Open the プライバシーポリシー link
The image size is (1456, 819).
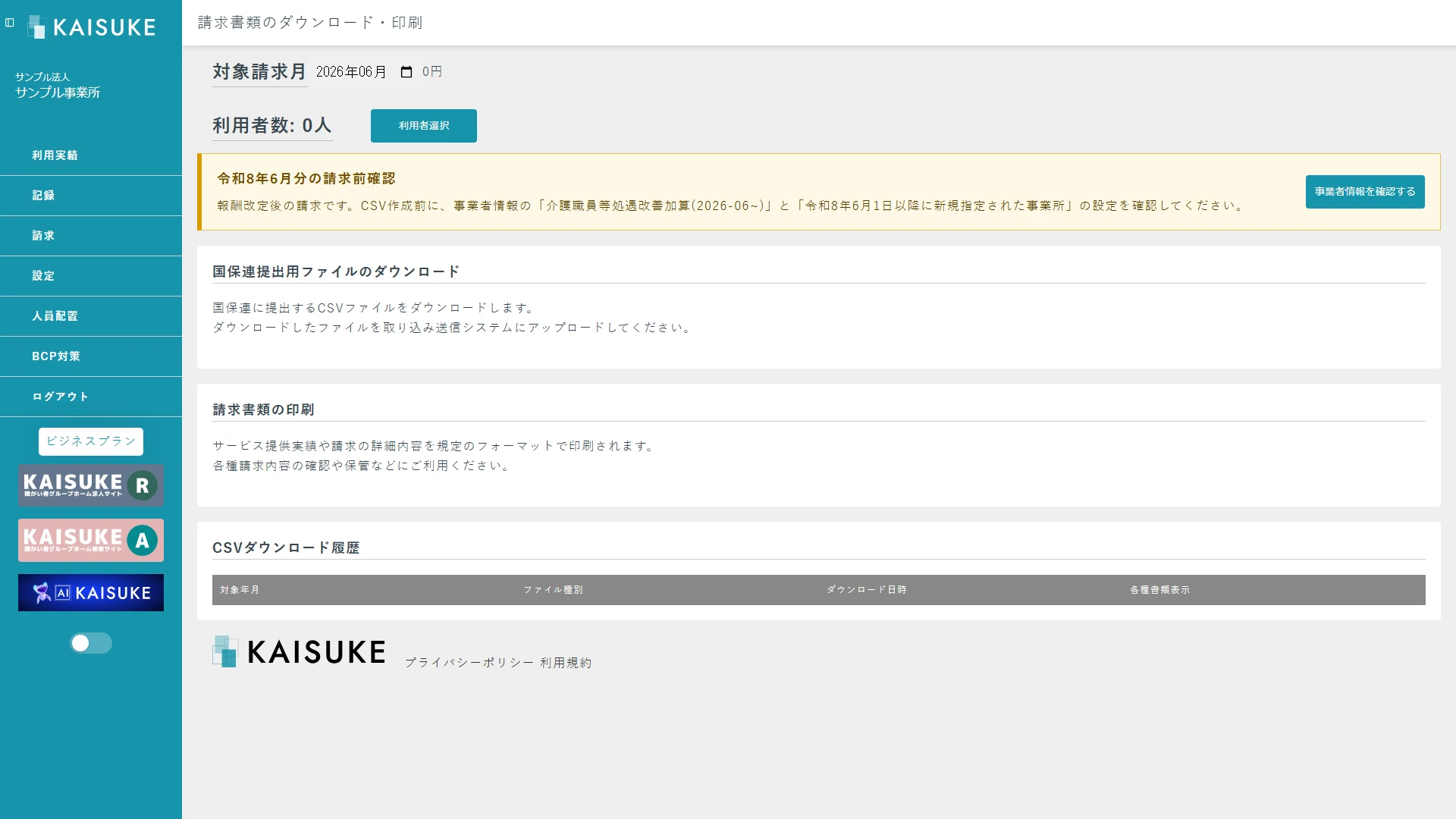[x=469, y=663]
